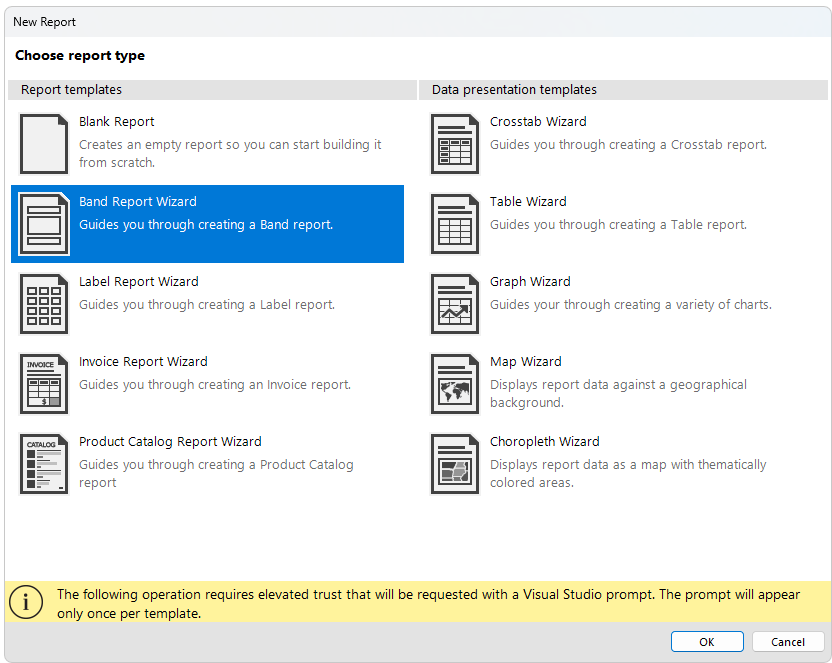The image size is (832, 663).
Task: Choose the Blank Report template entry
Action: pos(207,143)
